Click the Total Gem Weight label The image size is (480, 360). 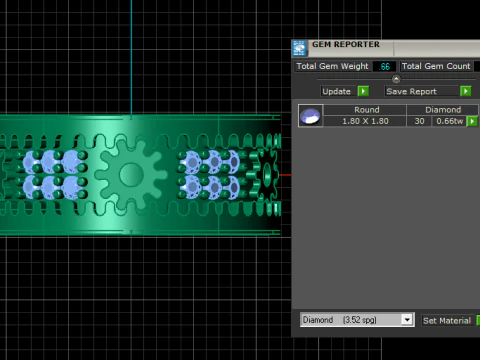pos(332,66)
